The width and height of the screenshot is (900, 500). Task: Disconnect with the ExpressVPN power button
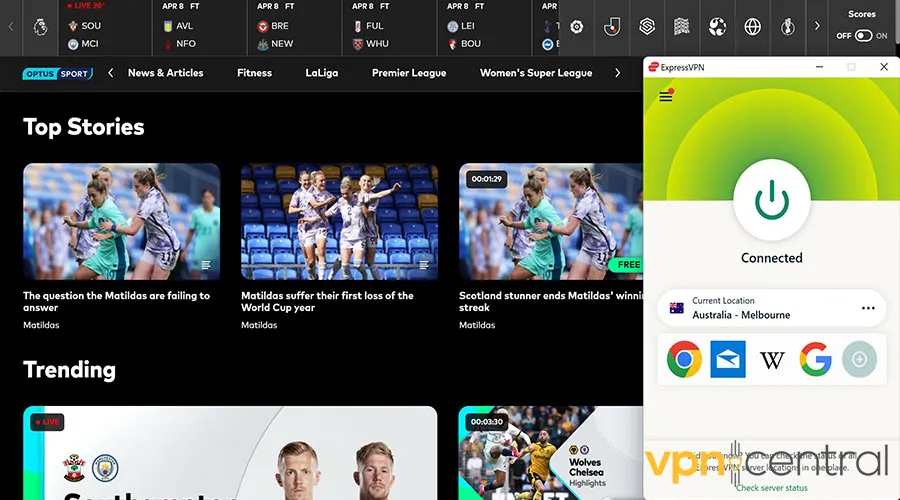(771, 200)
